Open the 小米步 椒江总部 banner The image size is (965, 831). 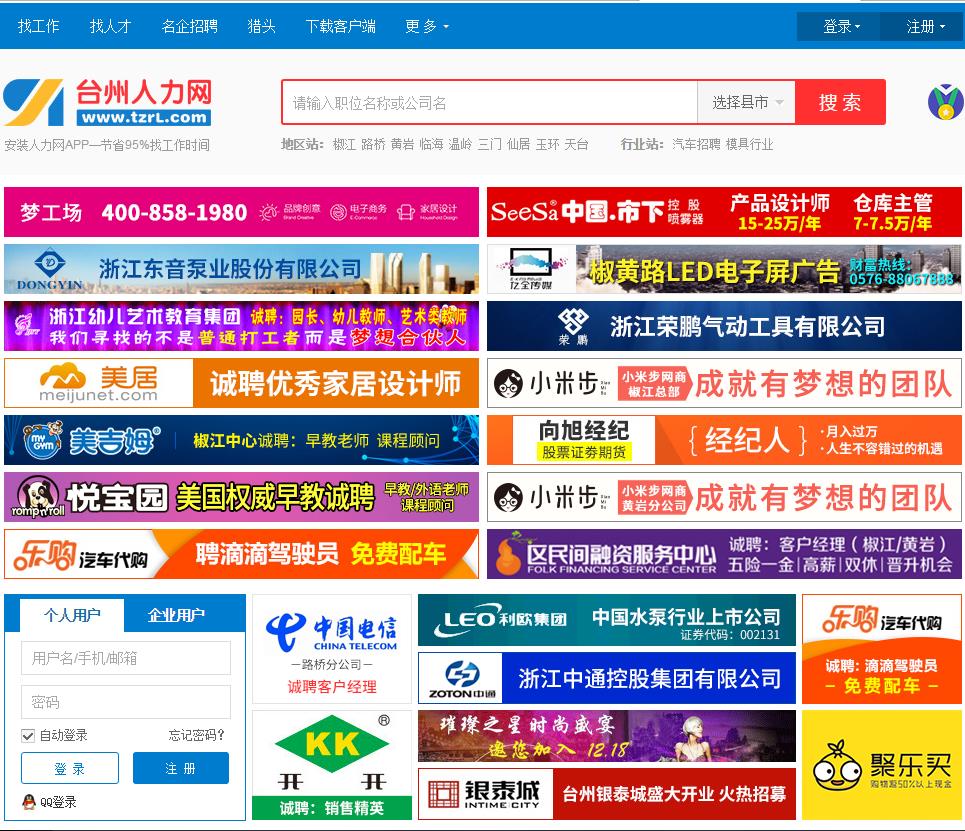(724, 383)
